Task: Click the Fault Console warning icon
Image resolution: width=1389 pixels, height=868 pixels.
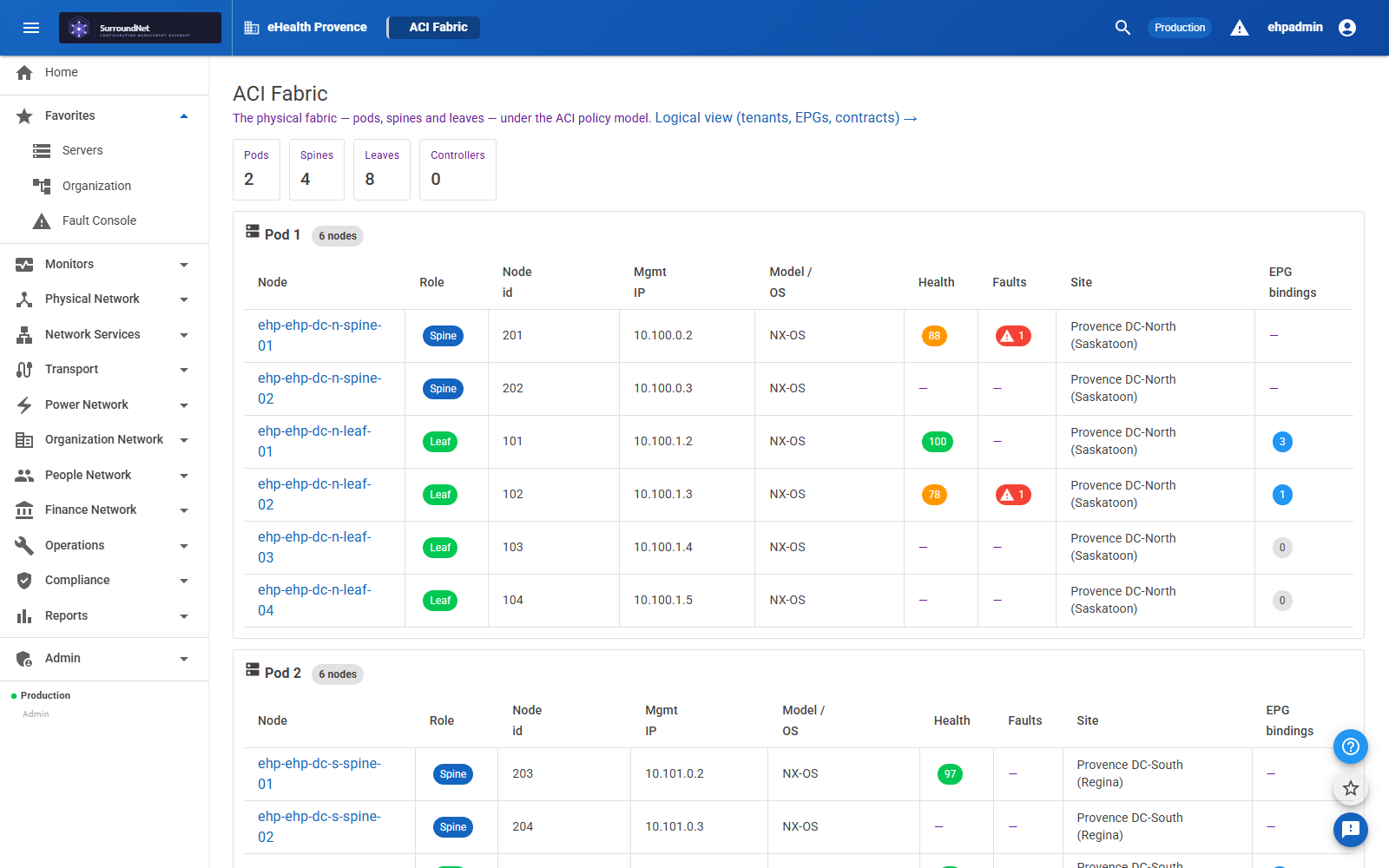Action: click(42, 220)
